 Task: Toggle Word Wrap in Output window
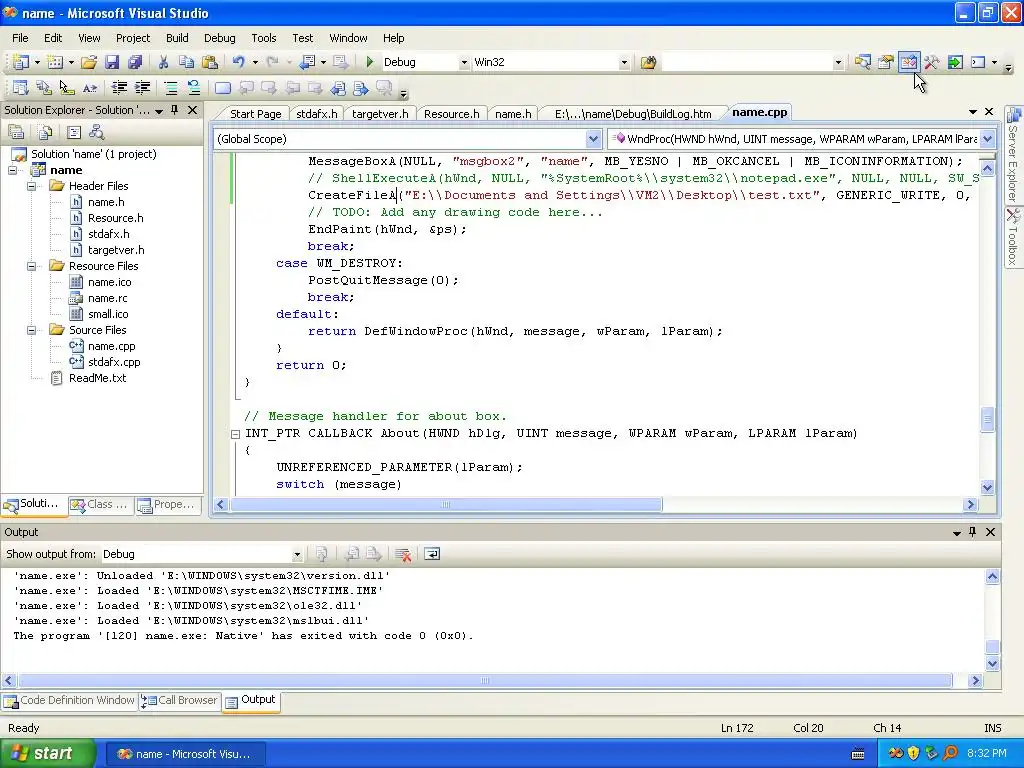[x=432, y=554]
